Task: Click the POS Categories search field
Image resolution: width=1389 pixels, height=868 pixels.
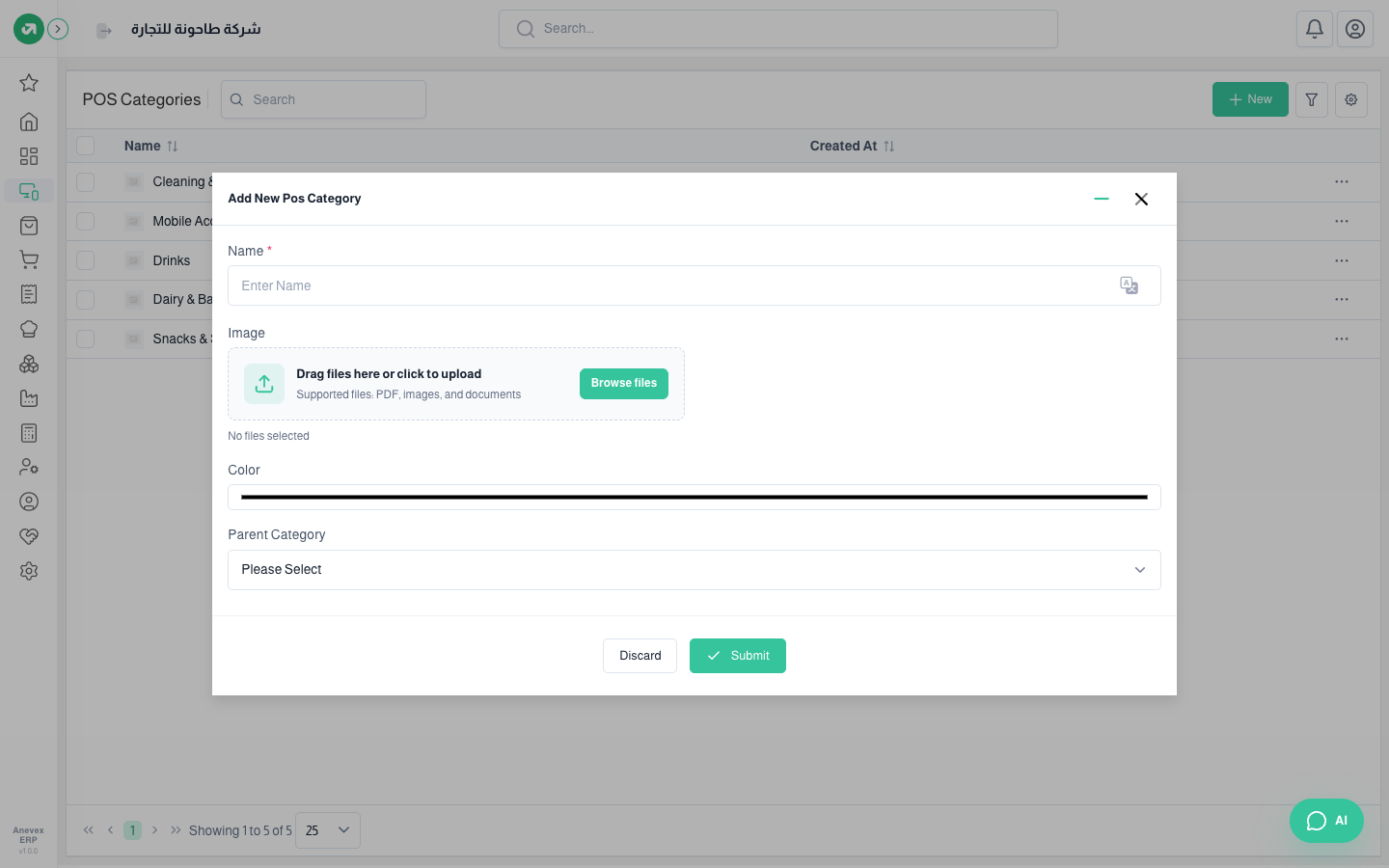Action: pyautogui.click(x=323, y=99)
